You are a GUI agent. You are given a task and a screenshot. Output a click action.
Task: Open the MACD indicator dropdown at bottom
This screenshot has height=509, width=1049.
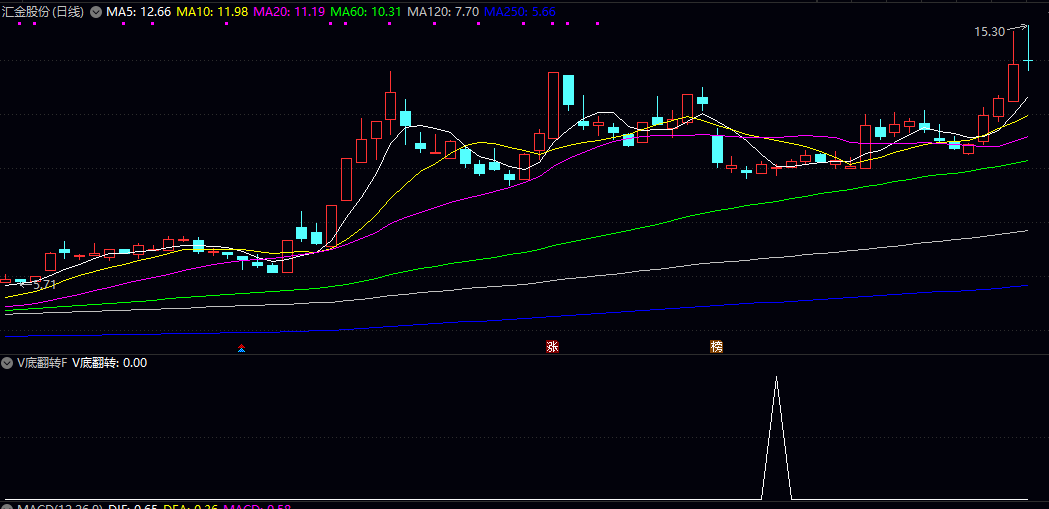7,507
